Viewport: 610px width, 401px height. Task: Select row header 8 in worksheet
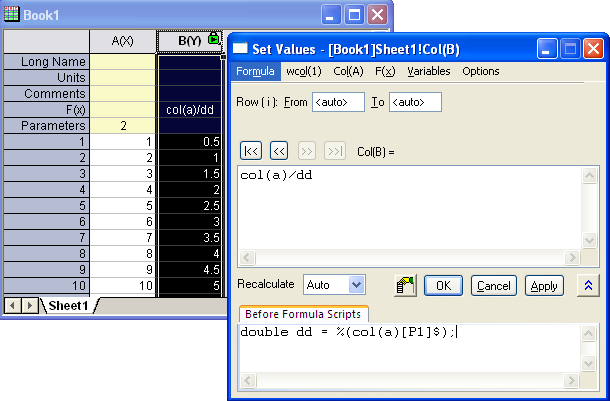[x=46, y=253]
